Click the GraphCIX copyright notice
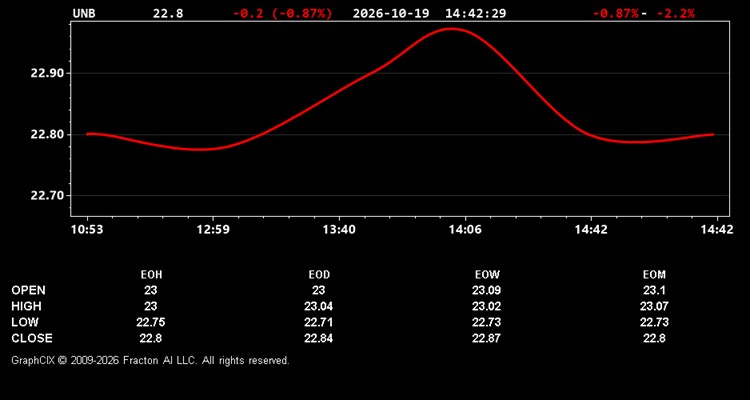Viewport: 750px width, 400px height. [150, 360]
